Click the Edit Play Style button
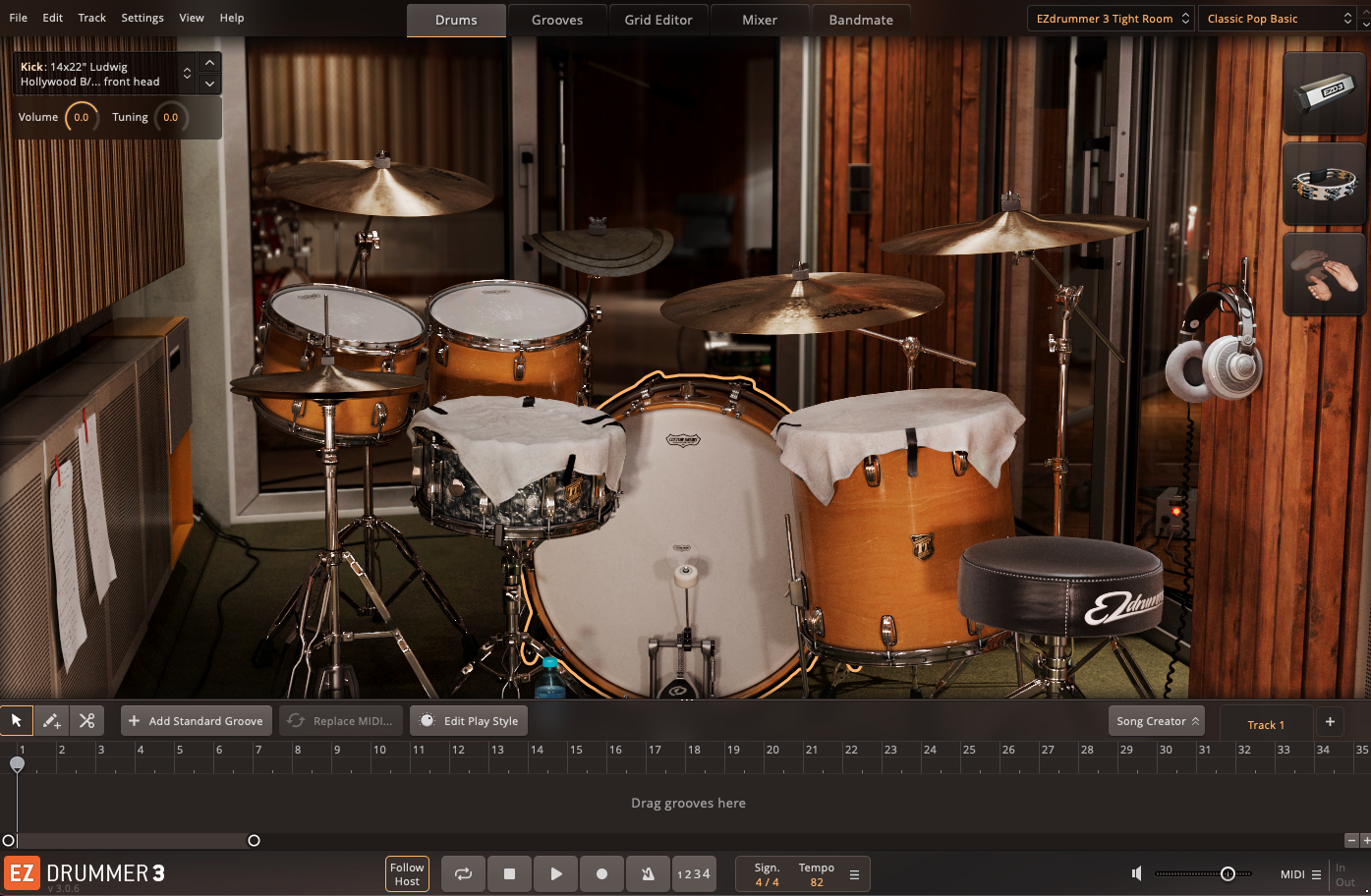 (469, 721)
